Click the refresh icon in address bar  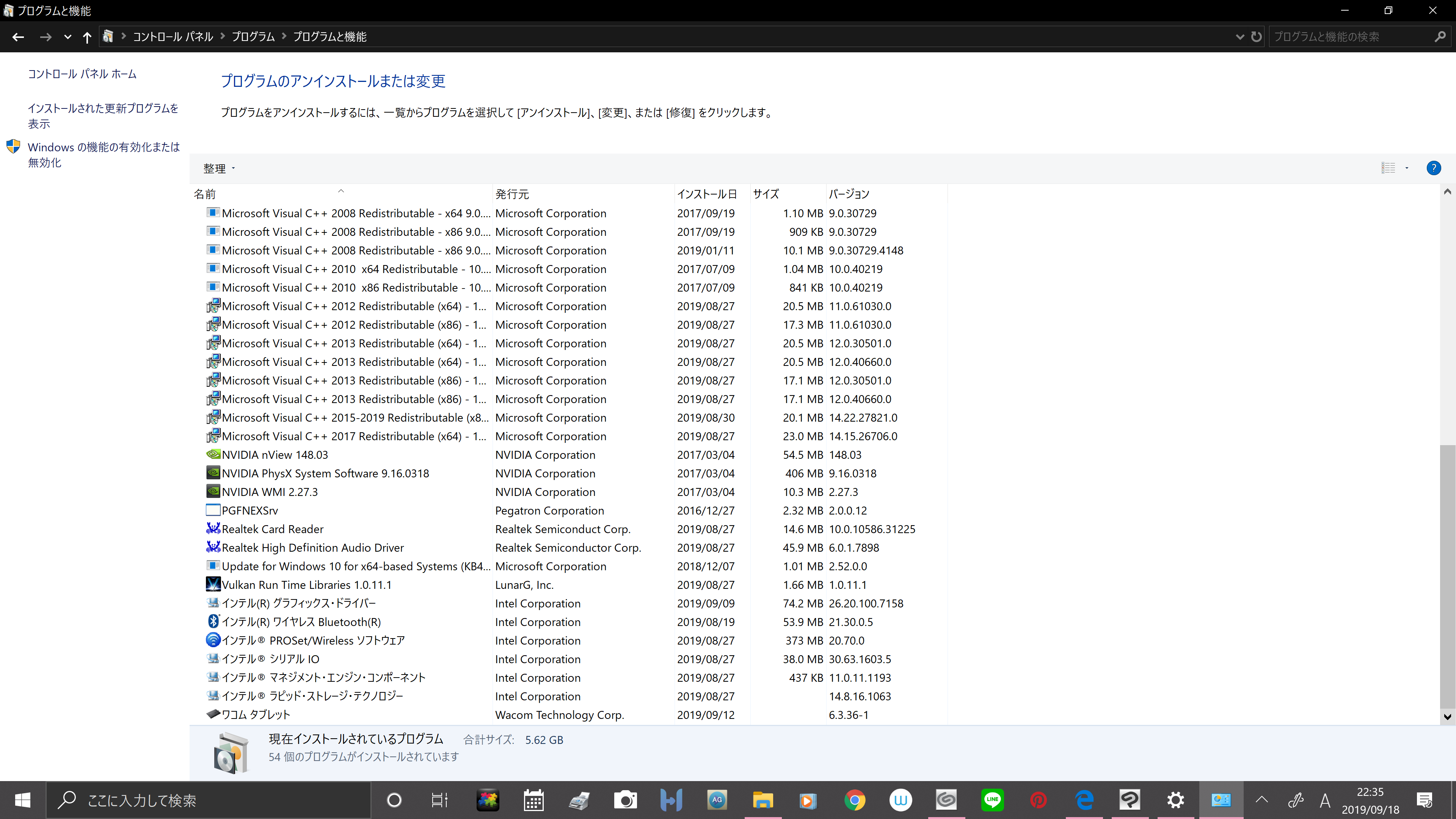pos(1256,37)
